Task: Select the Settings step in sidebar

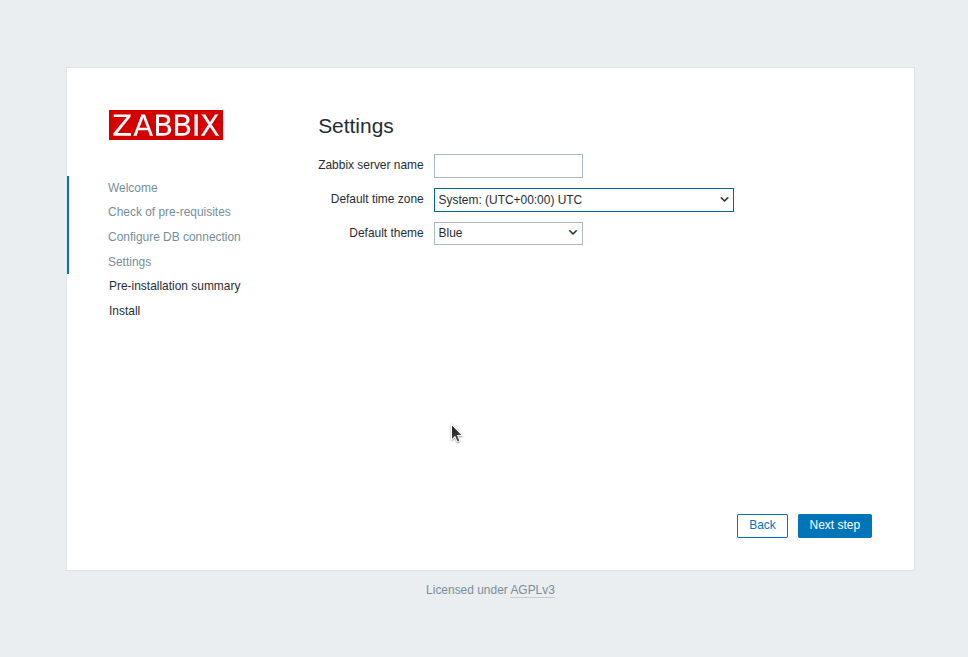Action: point(130,262)
